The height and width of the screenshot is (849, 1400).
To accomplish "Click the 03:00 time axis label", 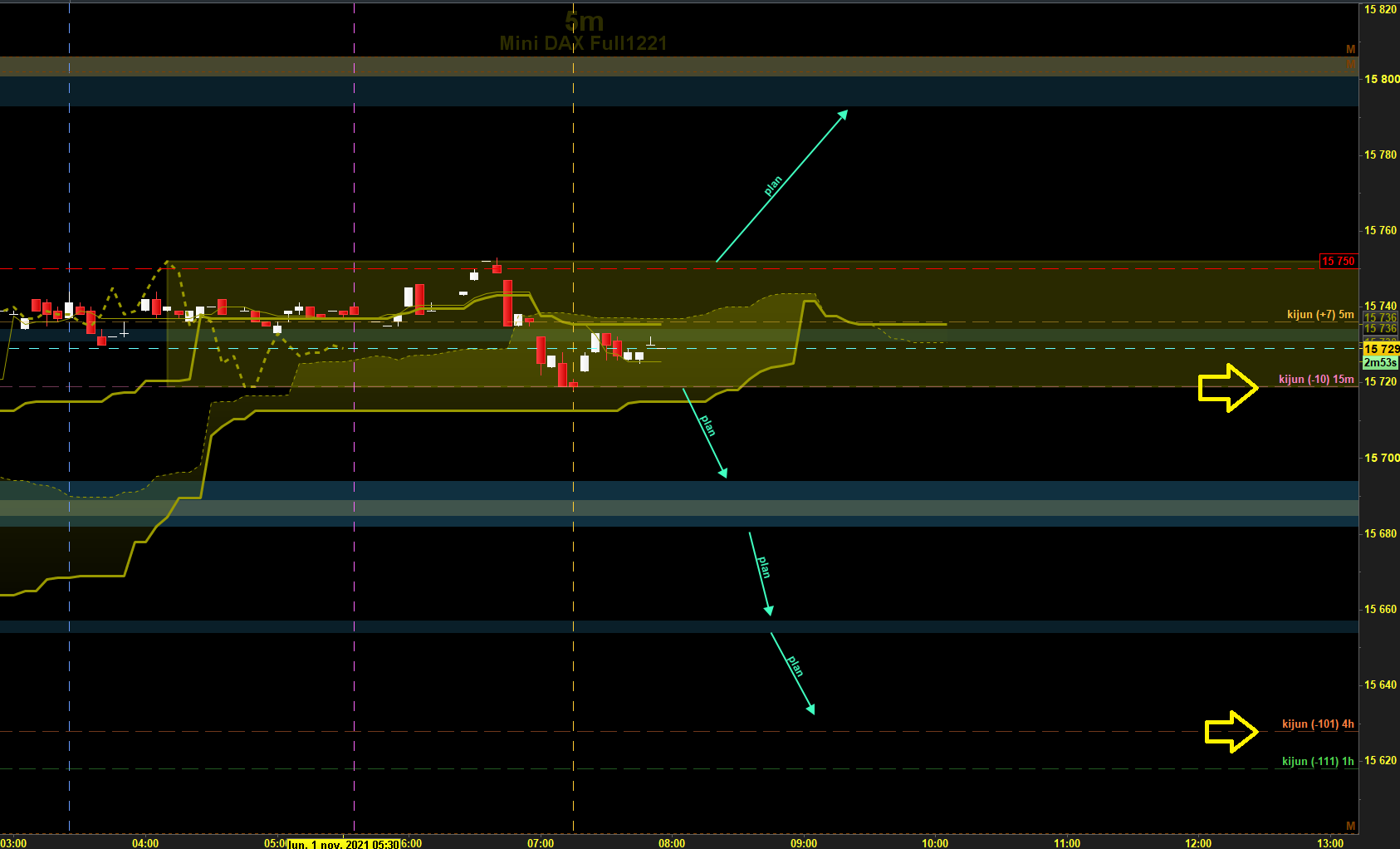I will click(13, 843).
